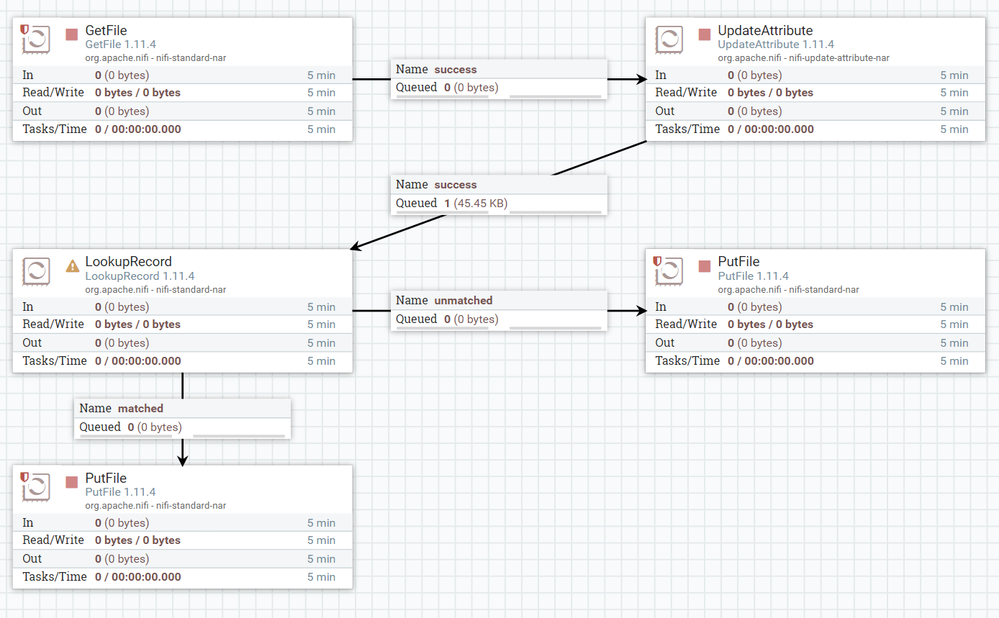Click the red shield badge on GetFile icon
999x618 pixels.
tap(24, 29)
